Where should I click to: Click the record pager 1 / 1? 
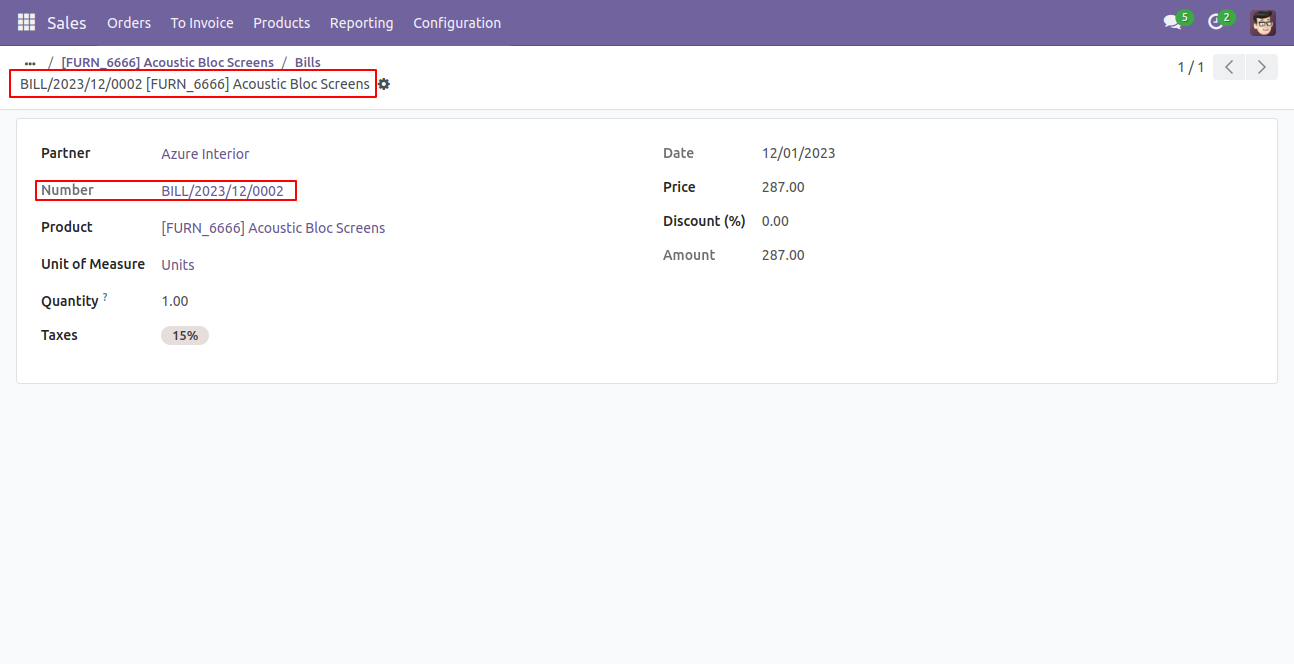[x=1190, y=67]
